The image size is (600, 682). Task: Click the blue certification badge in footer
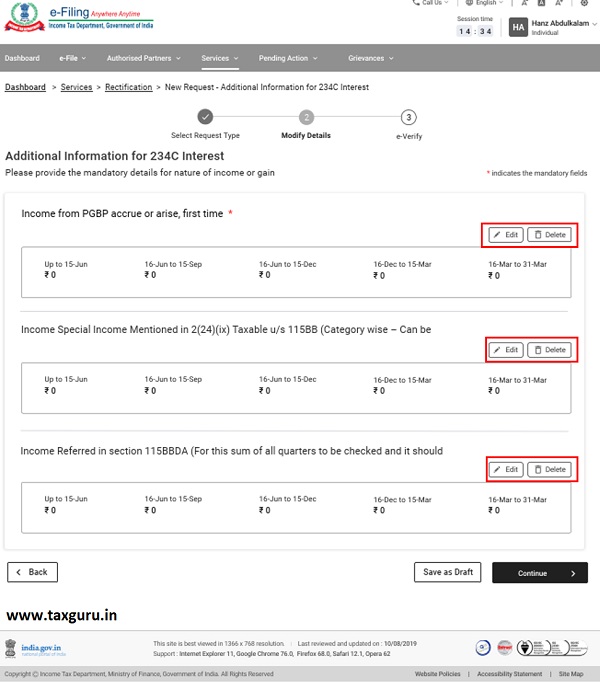483,648
